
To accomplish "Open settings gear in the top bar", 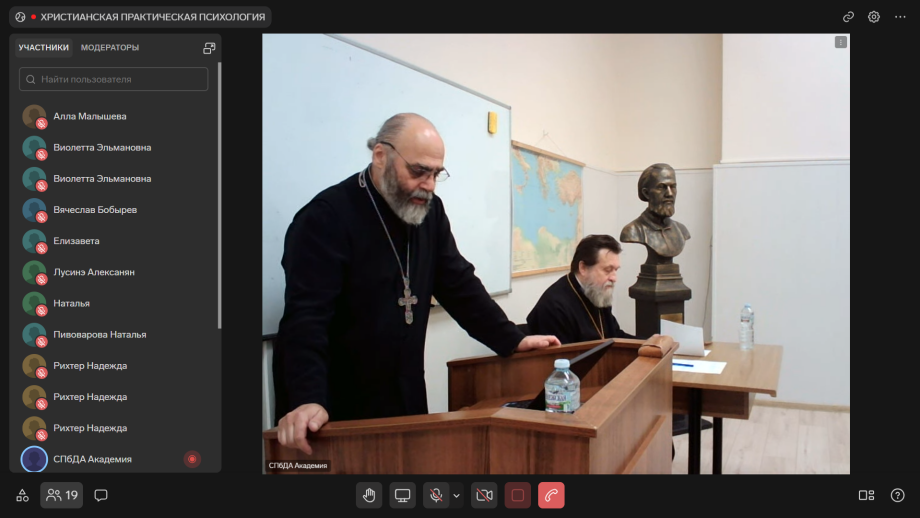I will pyautogui.click(x=874, y=17).
